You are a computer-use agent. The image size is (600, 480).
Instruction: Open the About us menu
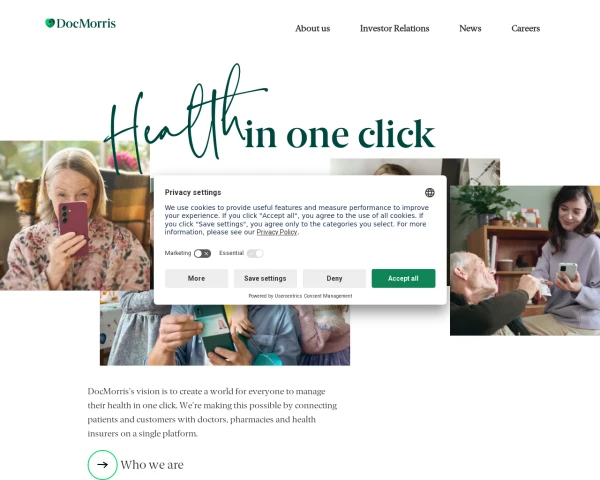click(312, 28)
